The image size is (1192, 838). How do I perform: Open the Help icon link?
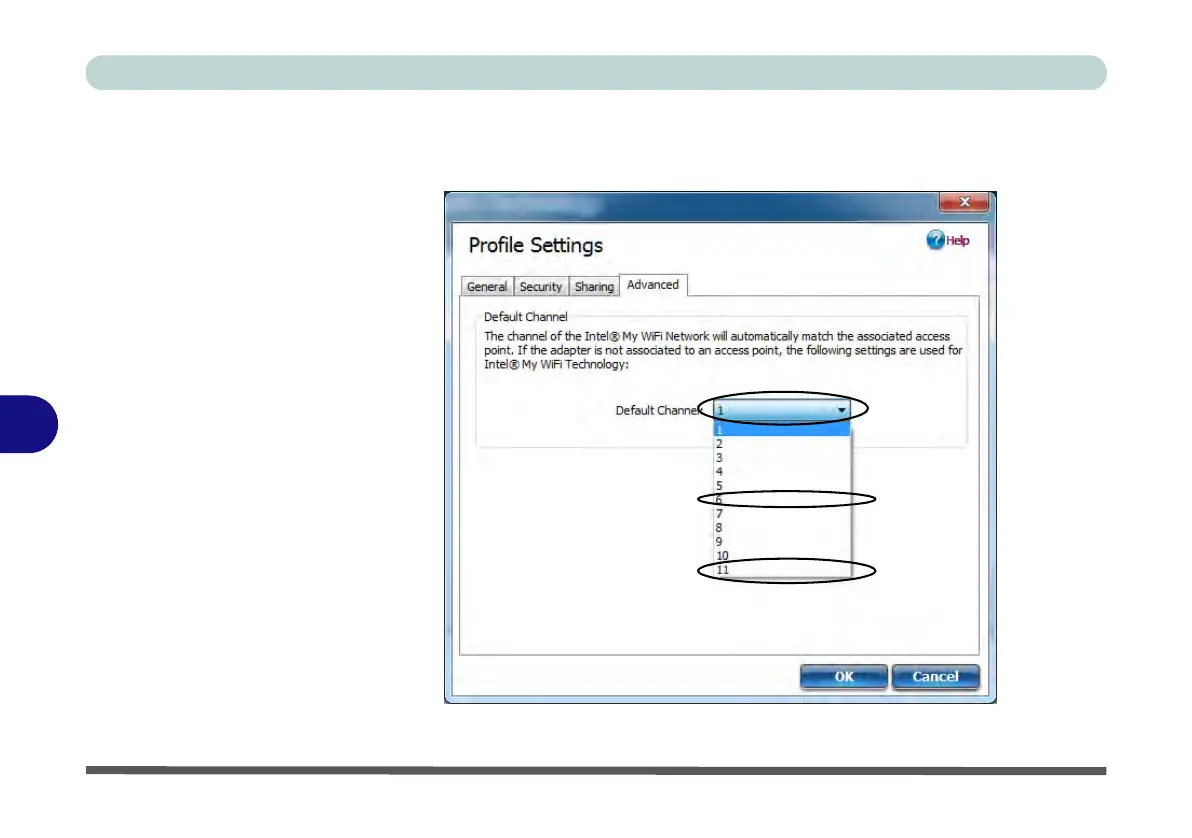[947, 240]
